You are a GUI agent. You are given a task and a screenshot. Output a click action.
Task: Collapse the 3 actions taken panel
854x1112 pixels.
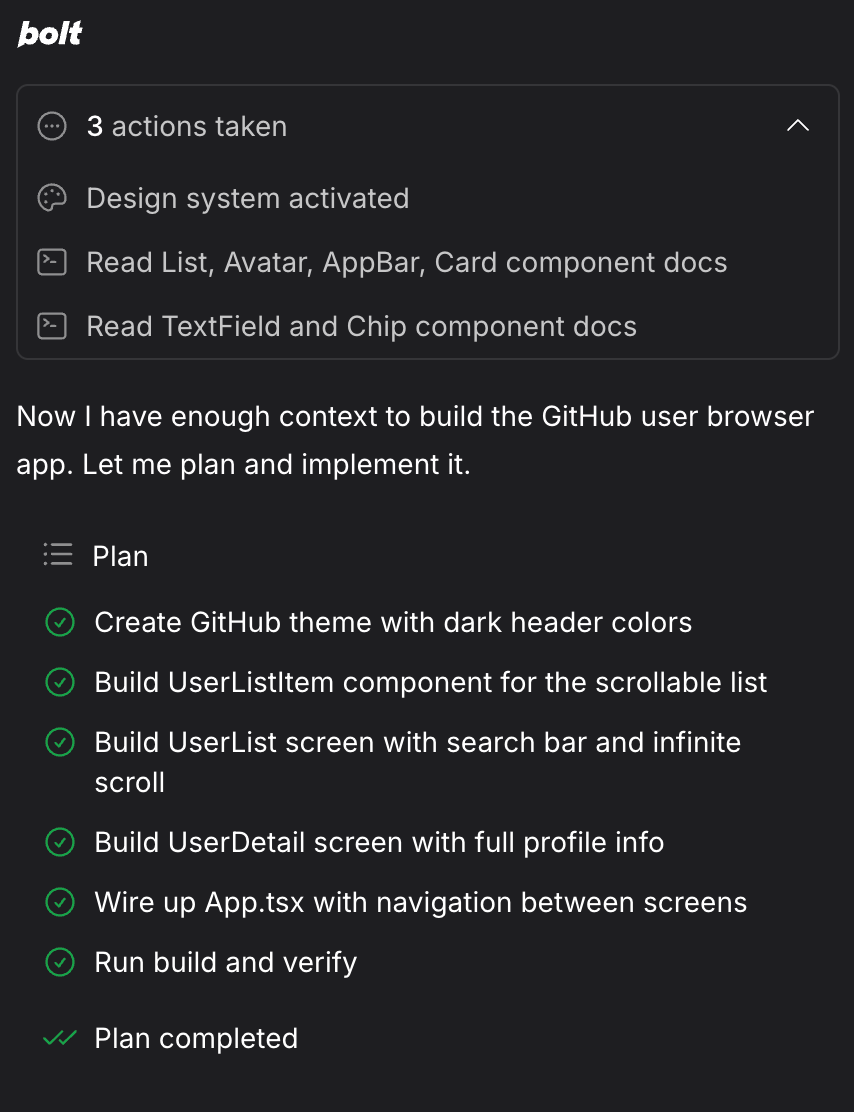point(798,126)
